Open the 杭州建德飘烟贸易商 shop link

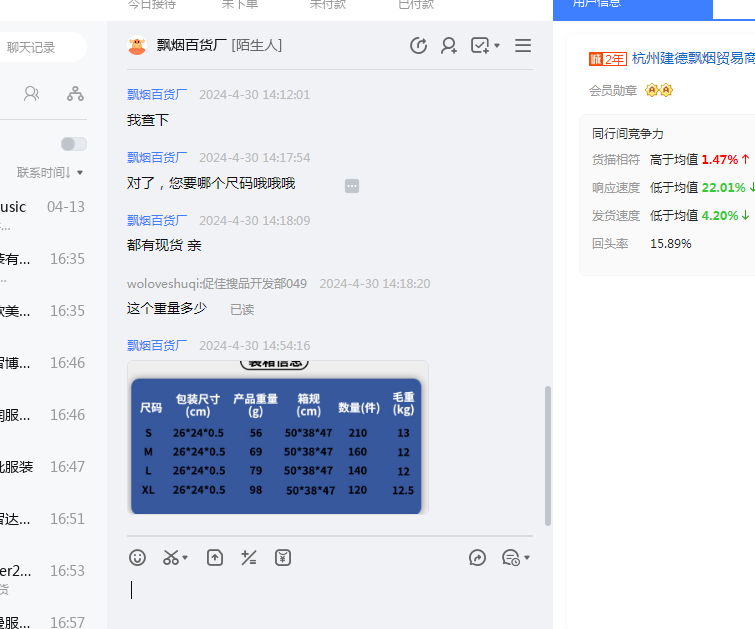692,59
